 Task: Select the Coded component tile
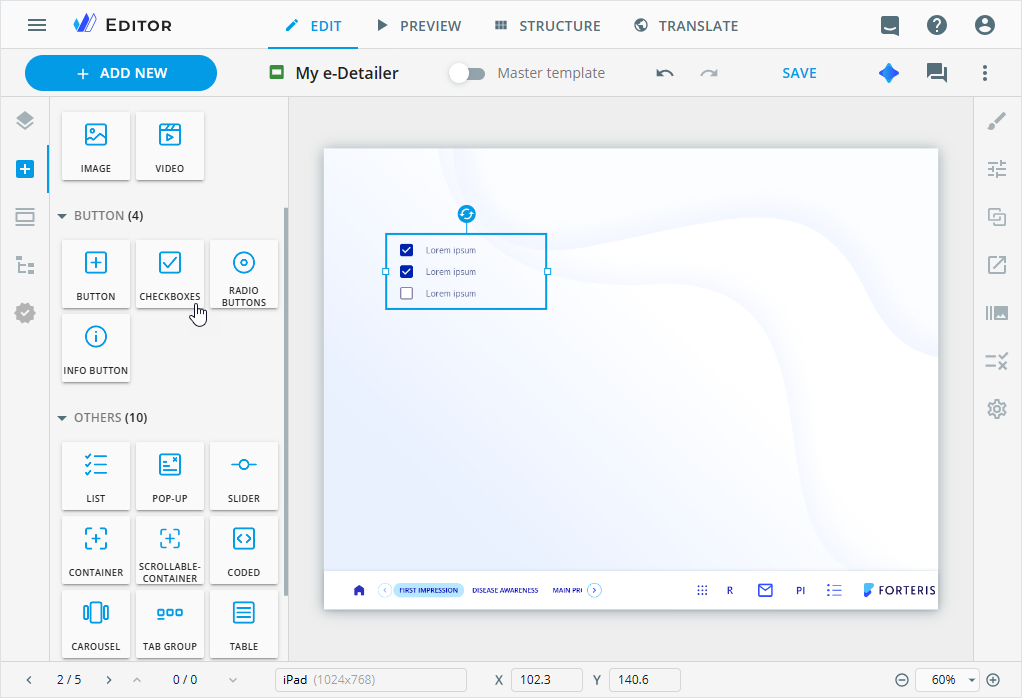click(244, 550)
